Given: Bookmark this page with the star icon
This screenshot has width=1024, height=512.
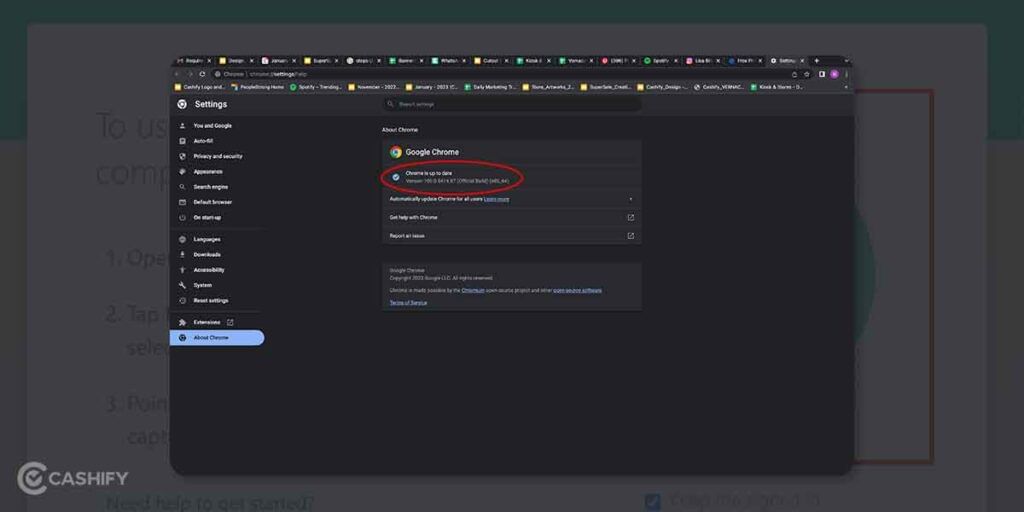Looking at the screenshot, I should coord(807,74).
